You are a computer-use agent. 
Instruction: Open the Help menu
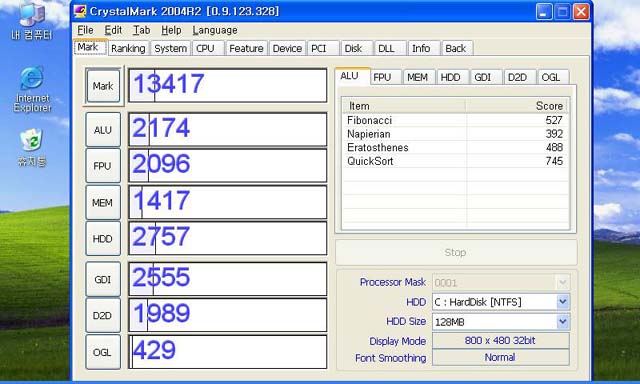pyautogui.click(x=171, y=30)
